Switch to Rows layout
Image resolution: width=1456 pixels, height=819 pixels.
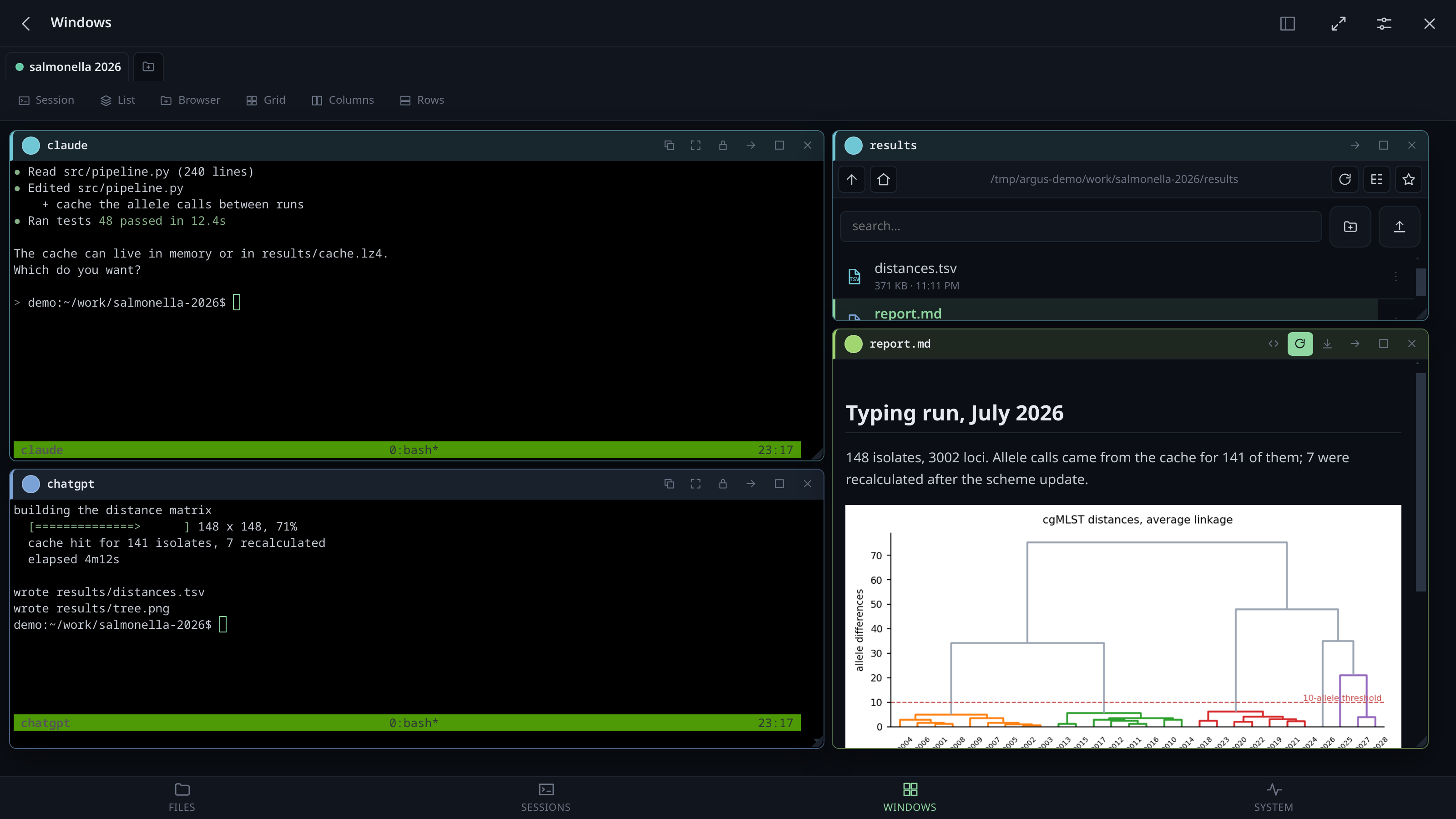422,100
